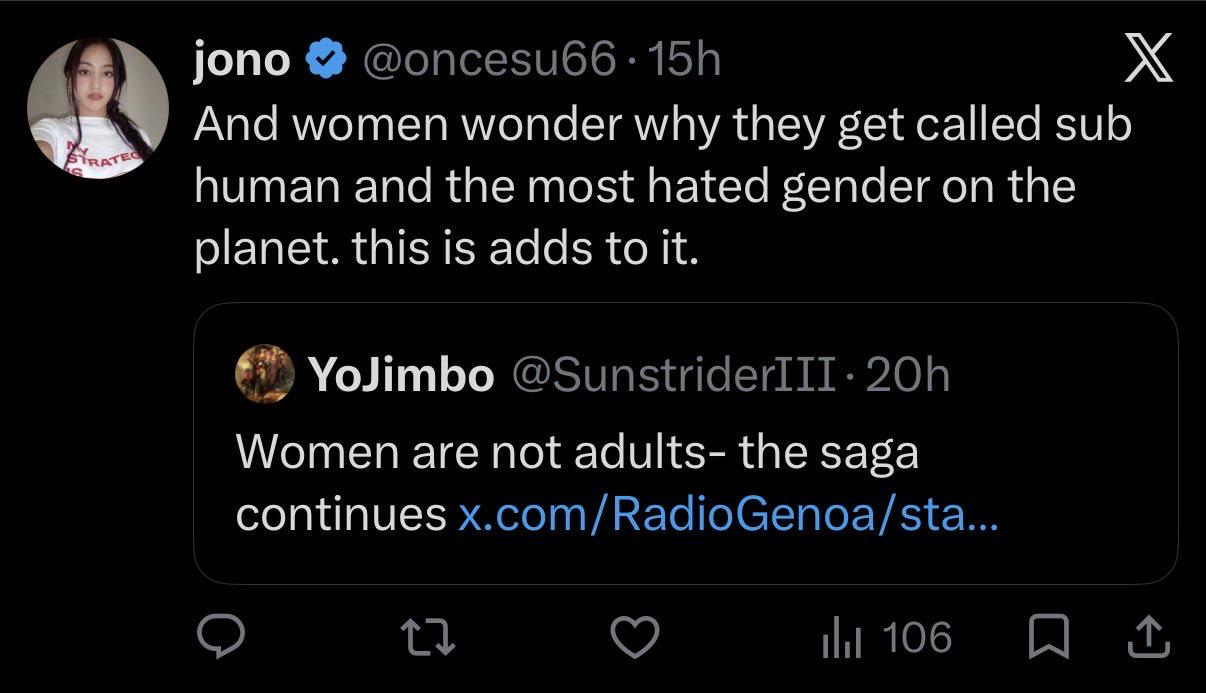The height and width of the screenshot is (693, 1206).
Task: Like the post with the heart icon
Action: (x=635, y=637)
